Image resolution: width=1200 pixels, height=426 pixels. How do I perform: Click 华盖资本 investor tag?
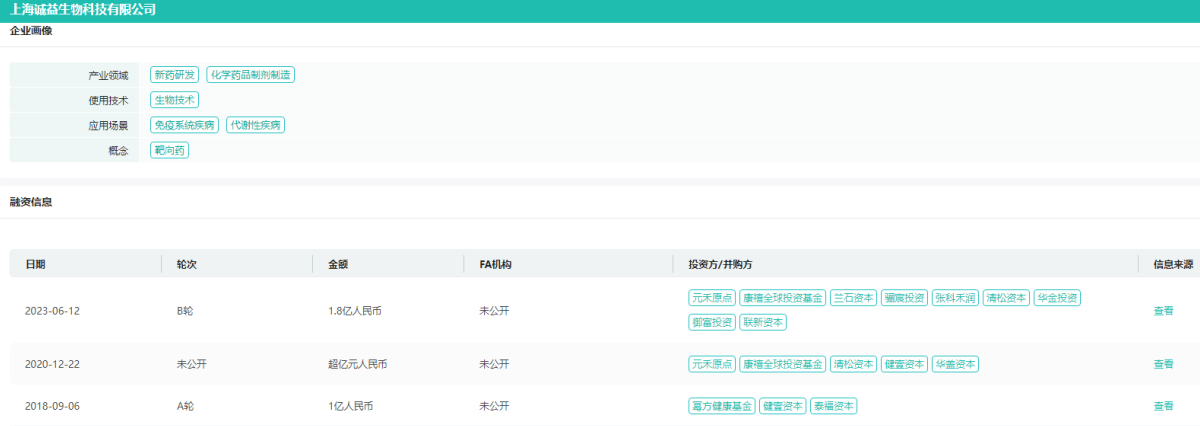[955, 364]
